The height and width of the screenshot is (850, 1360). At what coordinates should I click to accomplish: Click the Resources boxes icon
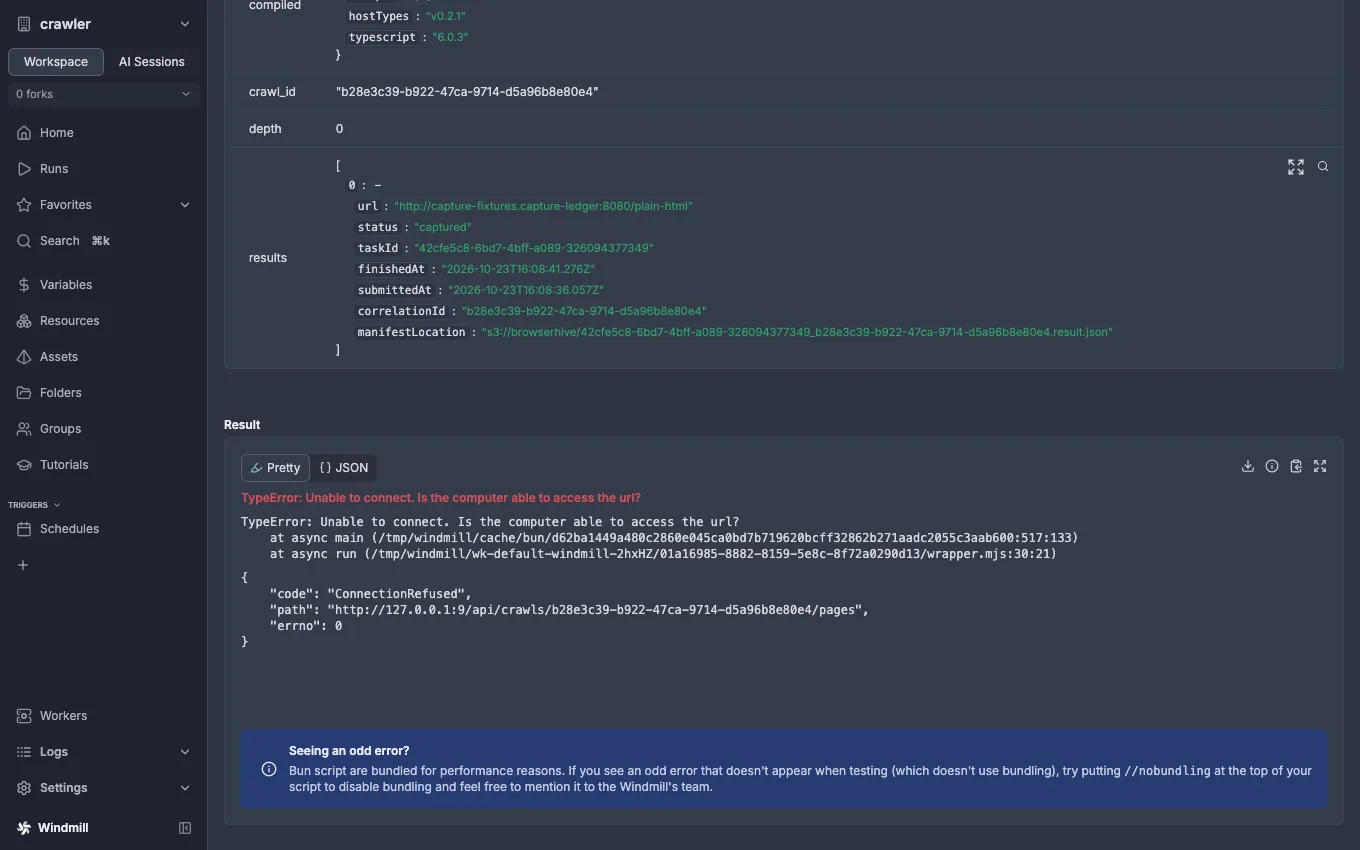[x=25, y=321]
